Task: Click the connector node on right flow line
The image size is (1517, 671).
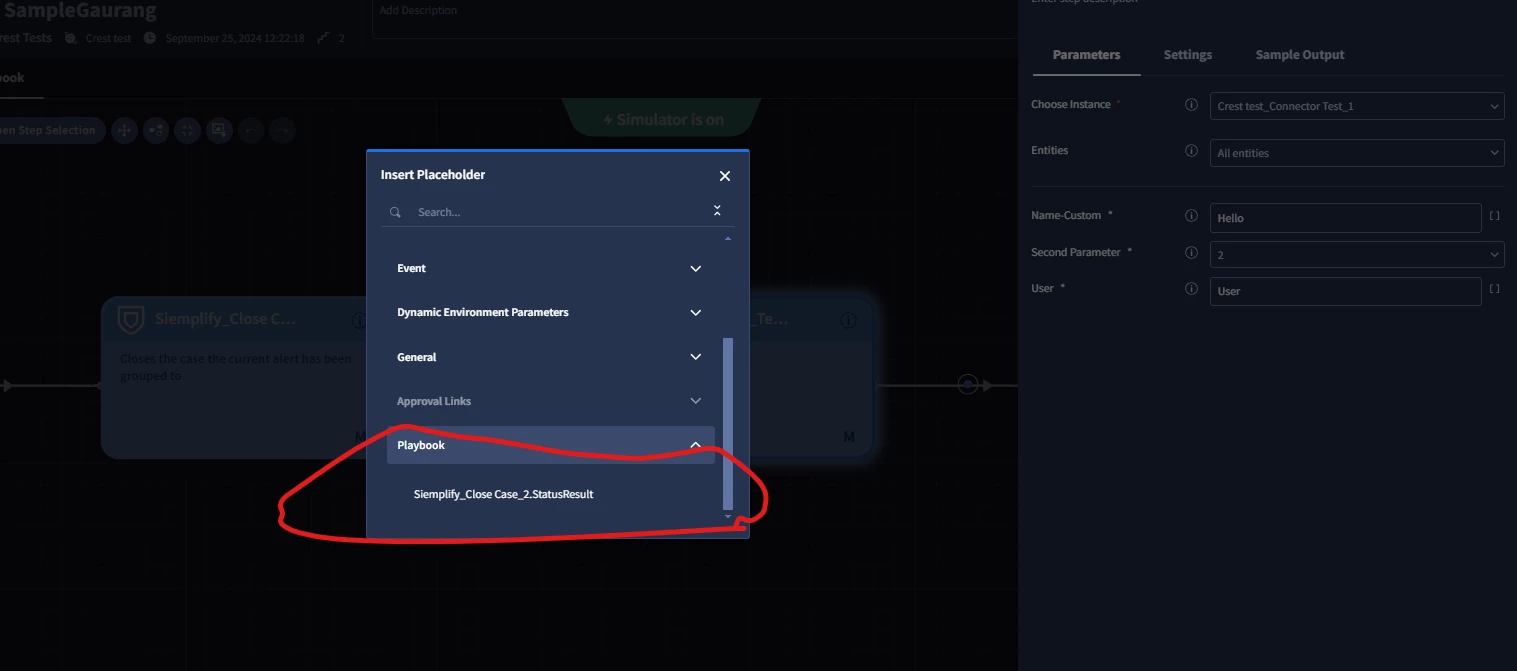Action: 967,385
